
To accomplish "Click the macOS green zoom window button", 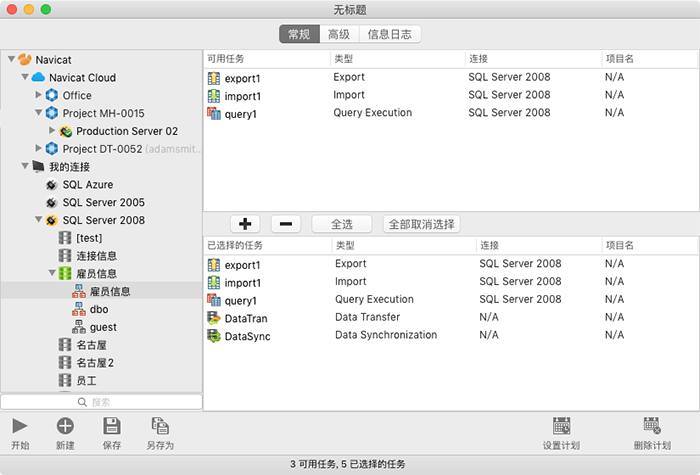I will (46, 9).
